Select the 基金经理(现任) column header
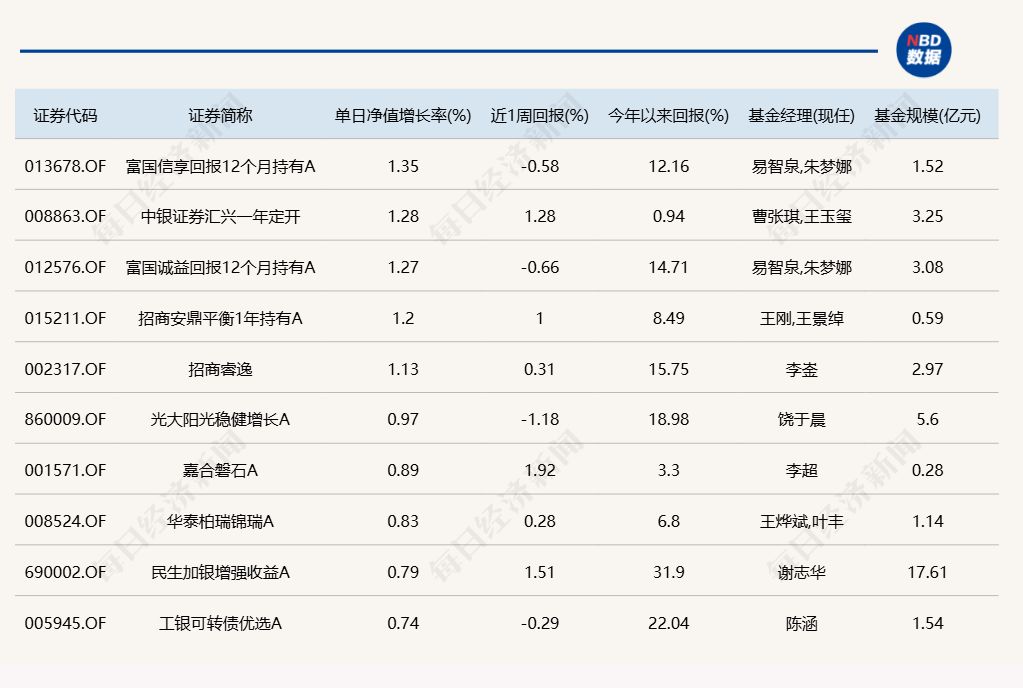The height and width of the screenshot is (688, 1023). 801,115
